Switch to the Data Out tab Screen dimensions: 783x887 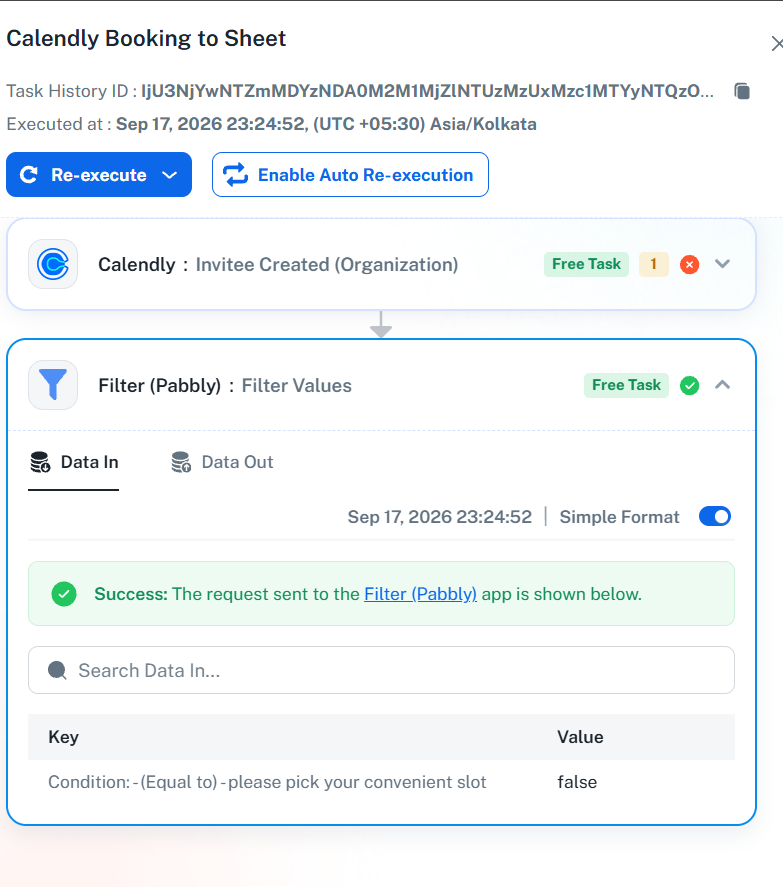(x=222, y=462)
